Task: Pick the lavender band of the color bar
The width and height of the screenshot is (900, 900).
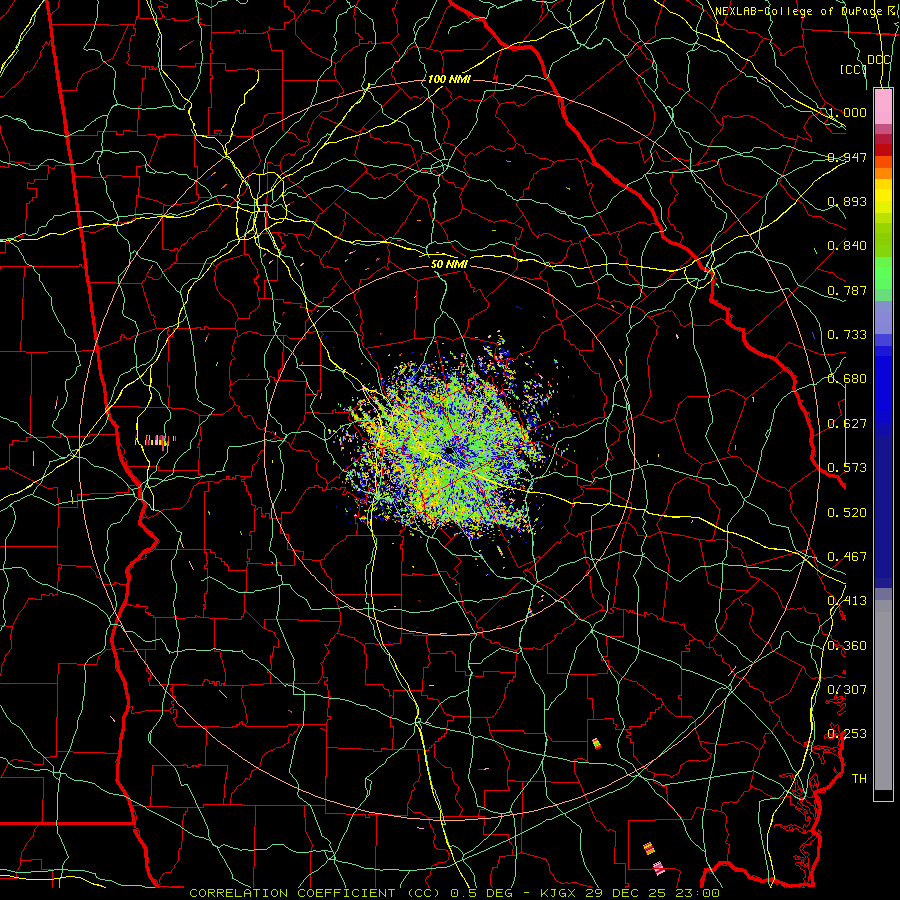Action: (x=883, y=317)
